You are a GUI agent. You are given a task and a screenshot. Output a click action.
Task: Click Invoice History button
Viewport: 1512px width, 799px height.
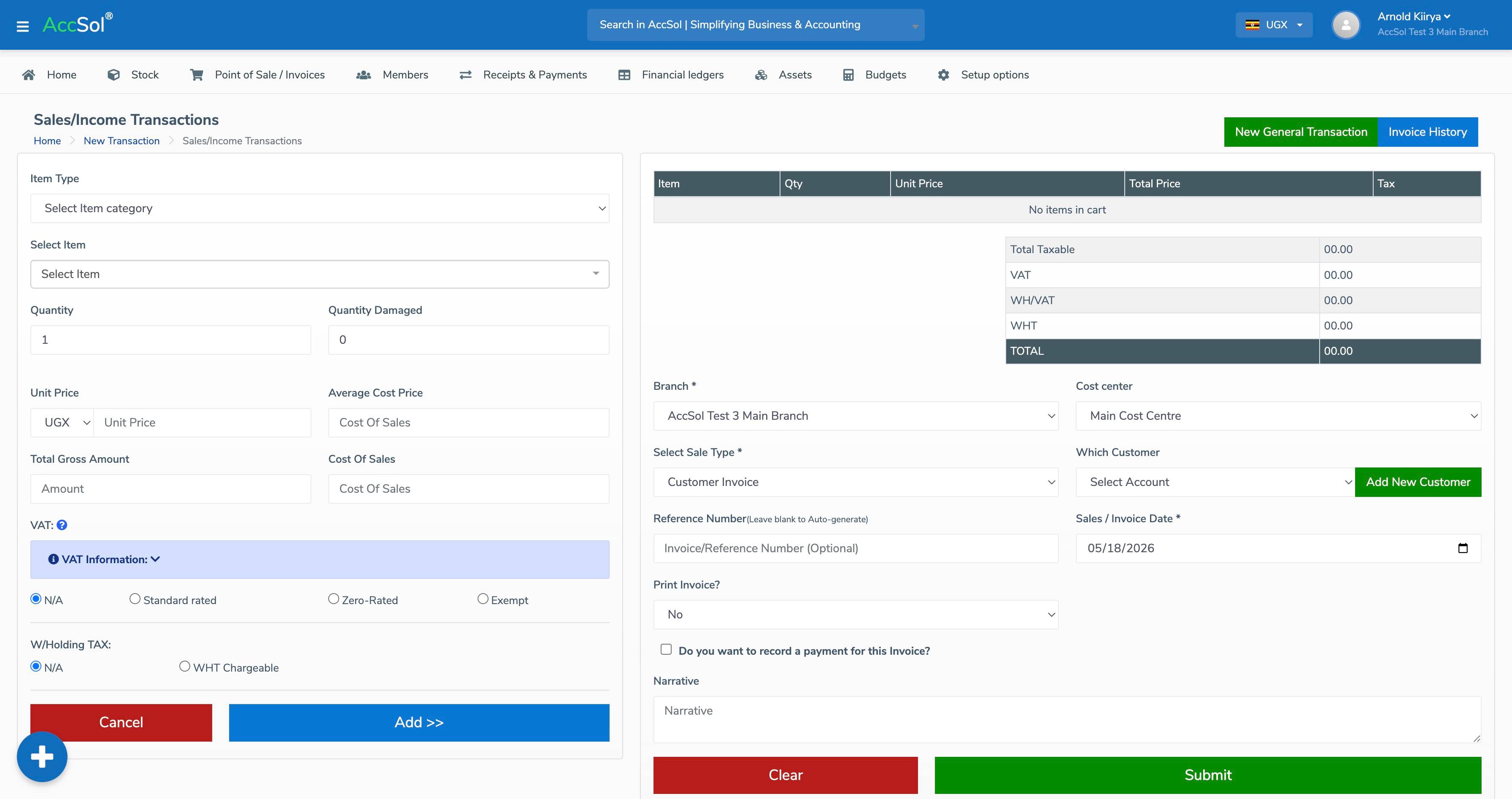1428,132
